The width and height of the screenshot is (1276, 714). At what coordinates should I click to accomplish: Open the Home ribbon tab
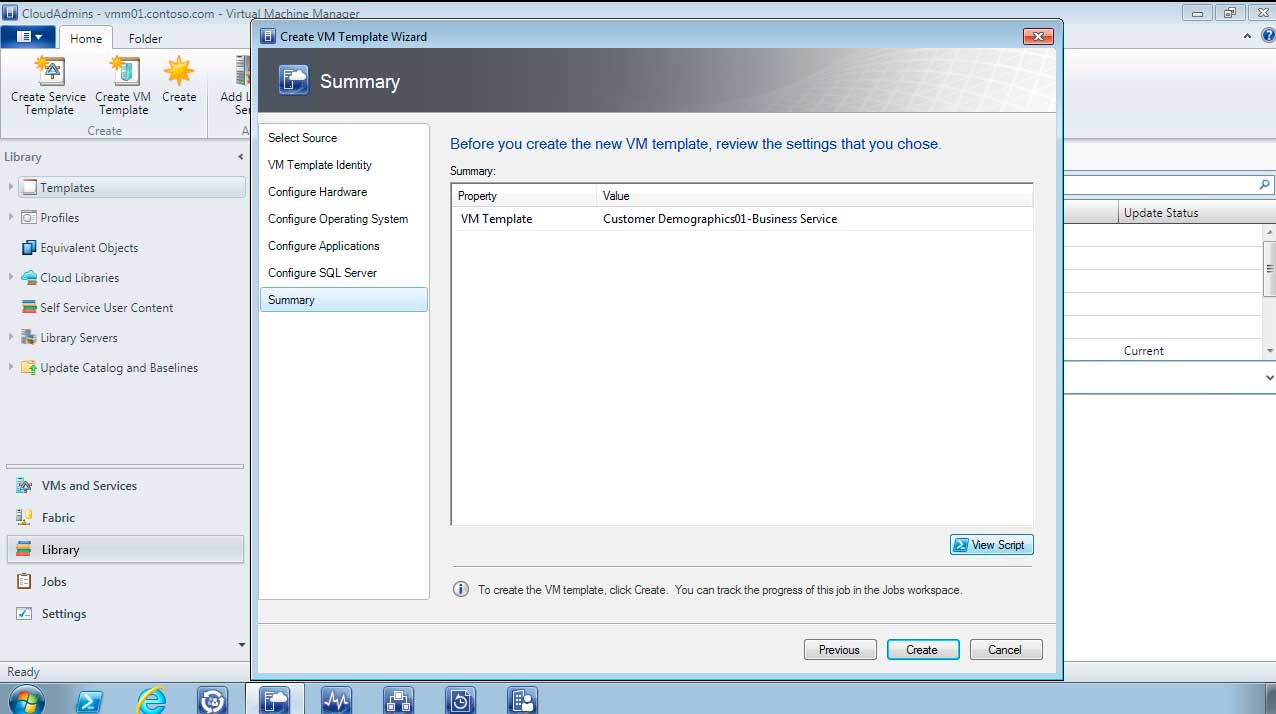86,38
